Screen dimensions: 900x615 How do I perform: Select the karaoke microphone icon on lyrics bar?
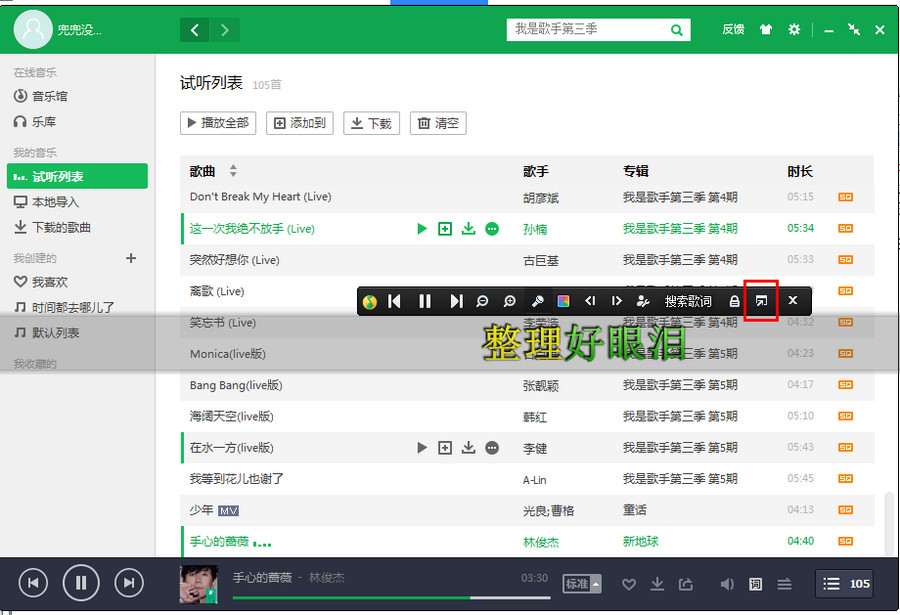click(537, 300)
